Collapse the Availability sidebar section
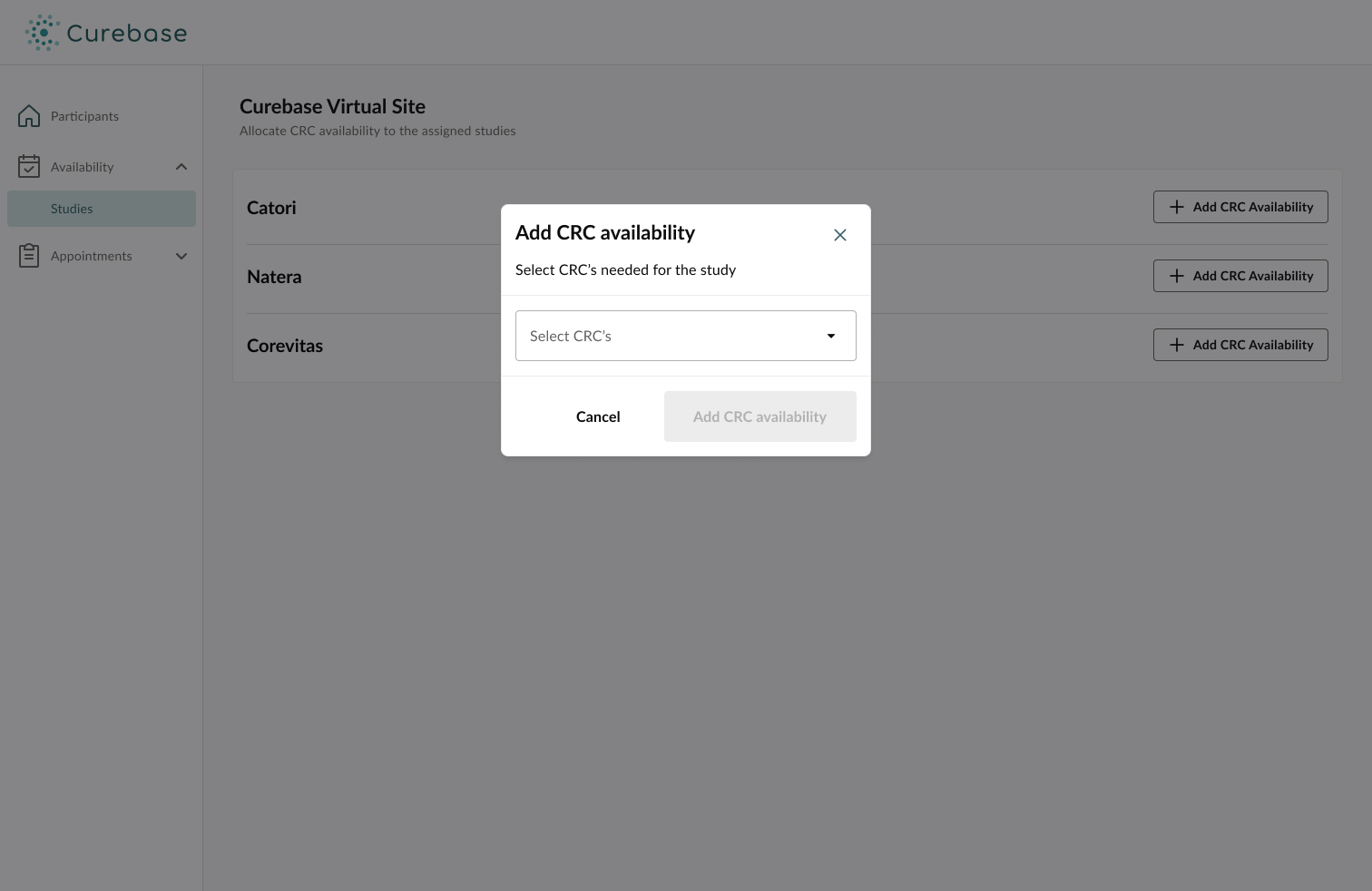 181,167
